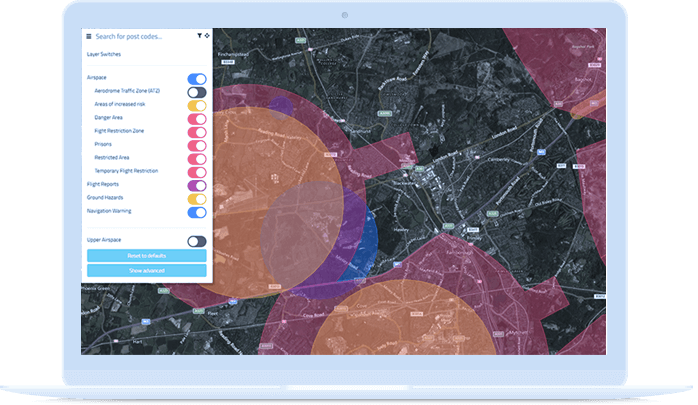Image resolution: width=698 pixels, height=405 pixels.
Task: Select the orange circular zone over Farnborough
Action: [x=403, y=318]
